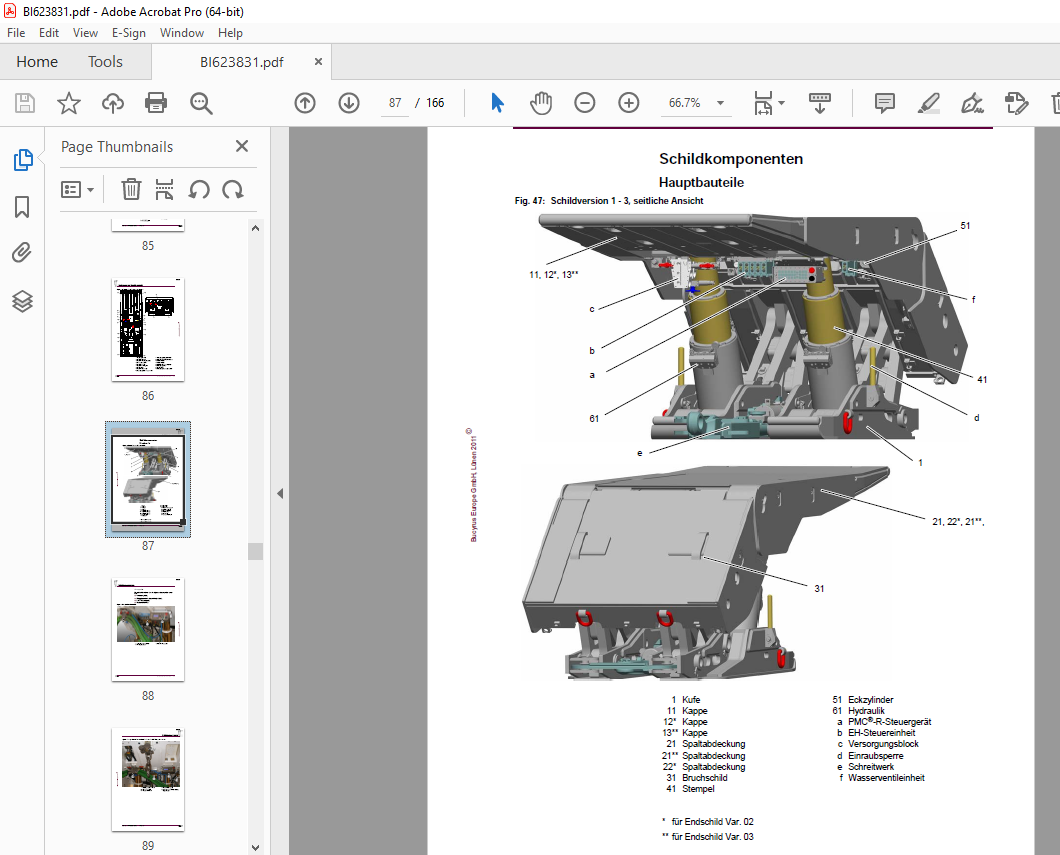The height and width of the screenshot is (855, 1060).
Task: Go to previous page arrow
Action: [305, 103]
